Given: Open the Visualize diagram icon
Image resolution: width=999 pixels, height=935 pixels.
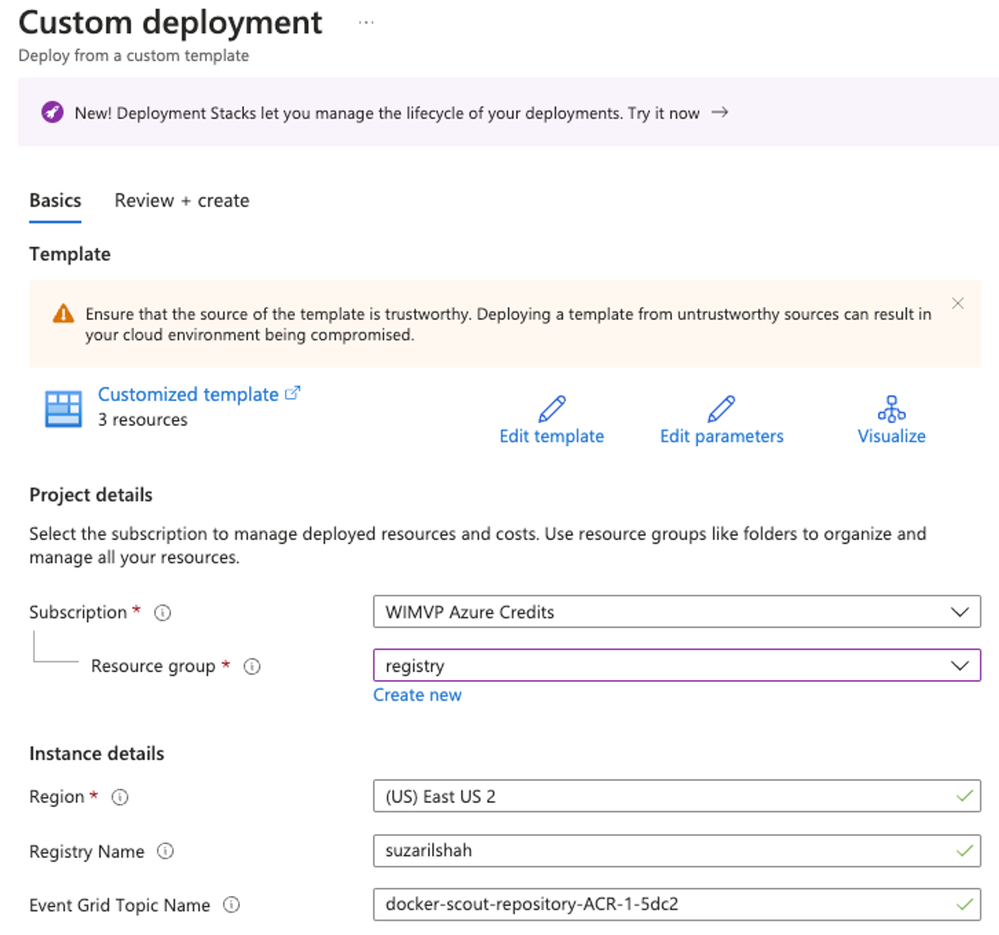Looking at the screenshot, I should coord(891,409).
